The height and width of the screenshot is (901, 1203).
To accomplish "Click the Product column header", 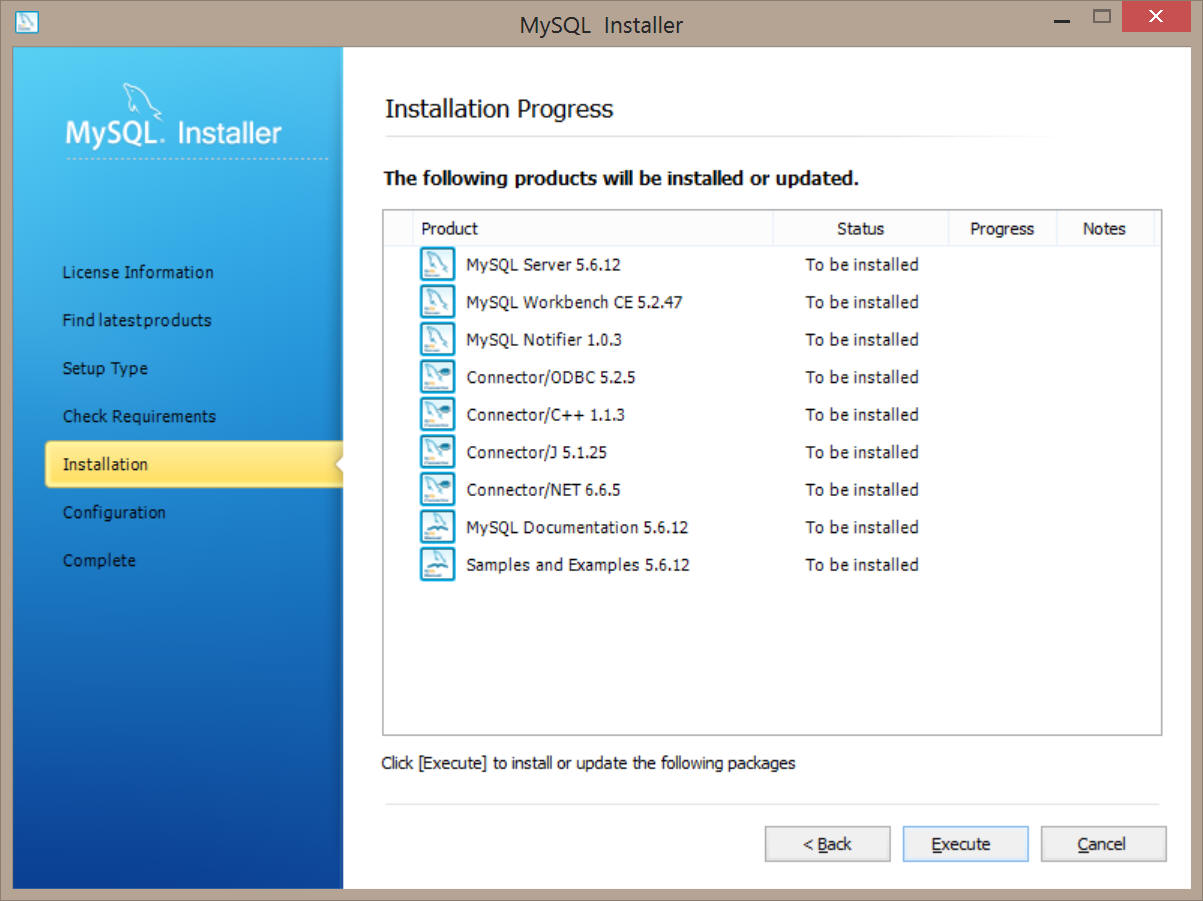I will pyautogui.click(x=593, y=229).
